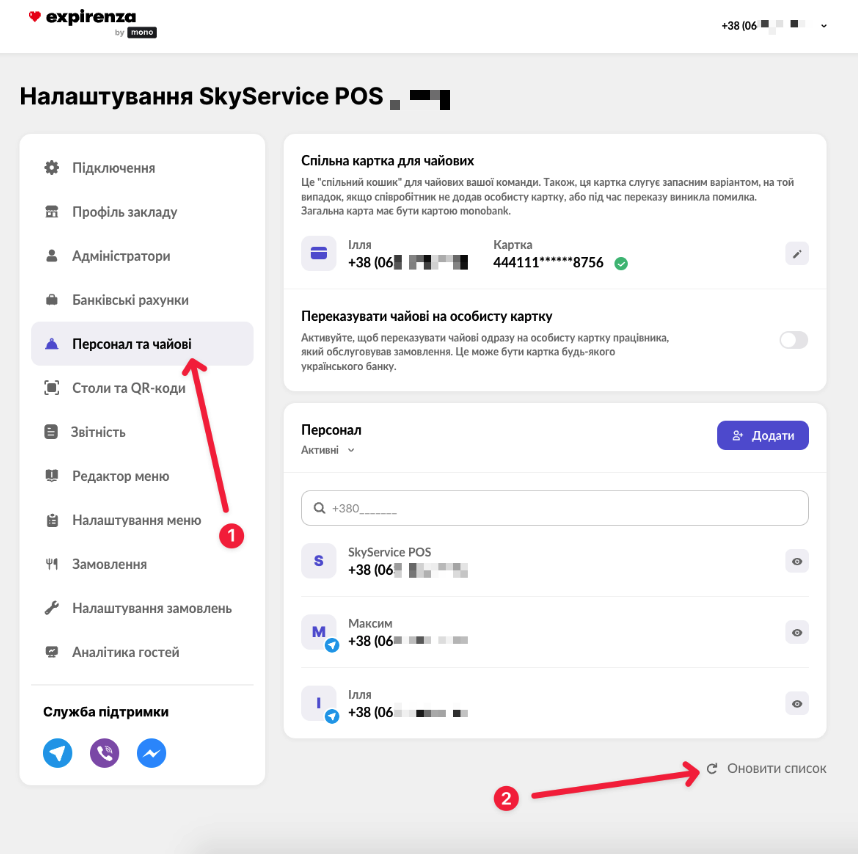Image resolution: width=858 pixels, height=854 pixels.
Task: Go to Редактор меню section
Action: [x=120, y=476]
